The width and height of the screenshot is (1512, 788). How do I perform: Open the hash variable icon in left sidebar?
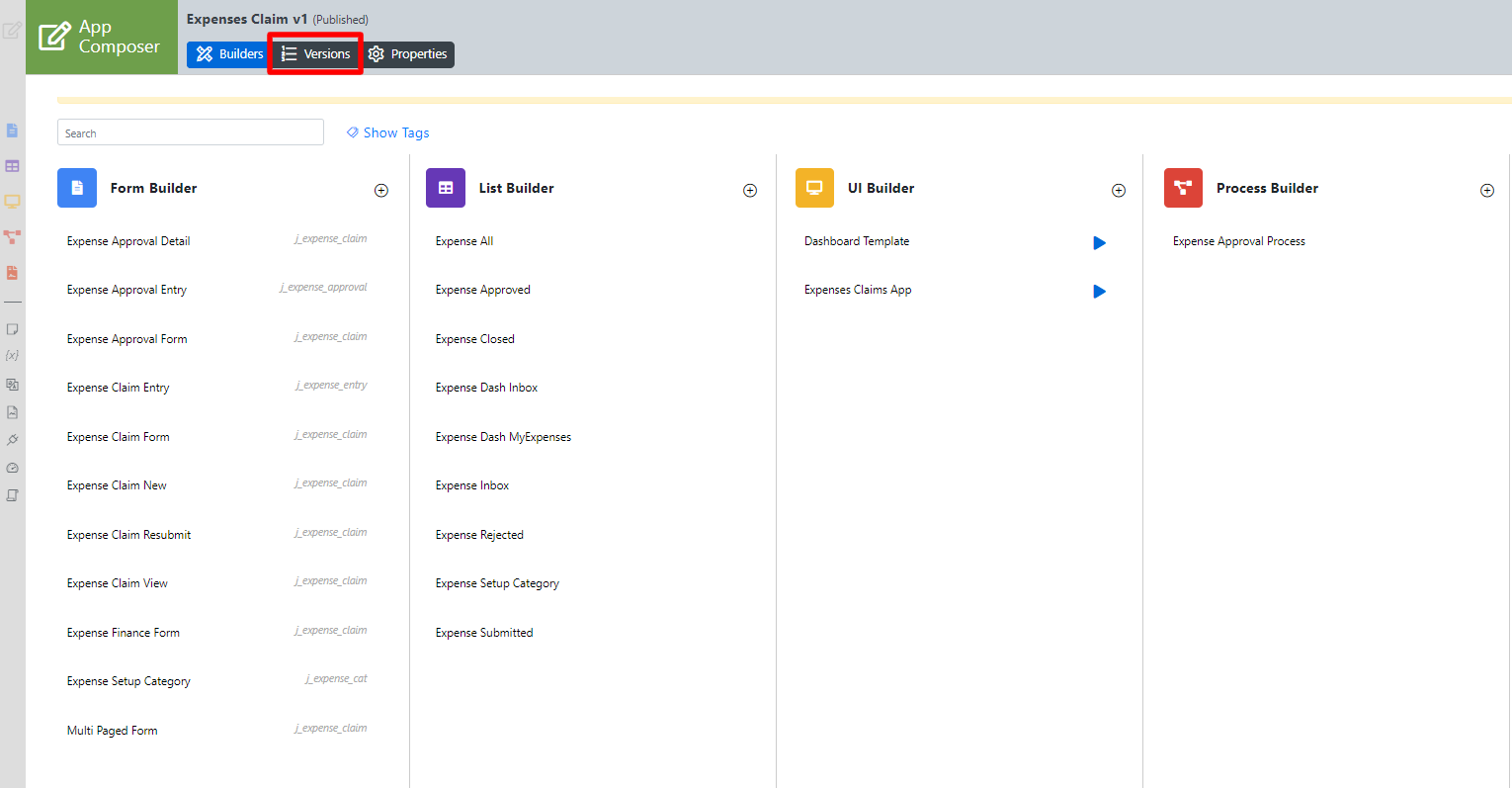12,356
